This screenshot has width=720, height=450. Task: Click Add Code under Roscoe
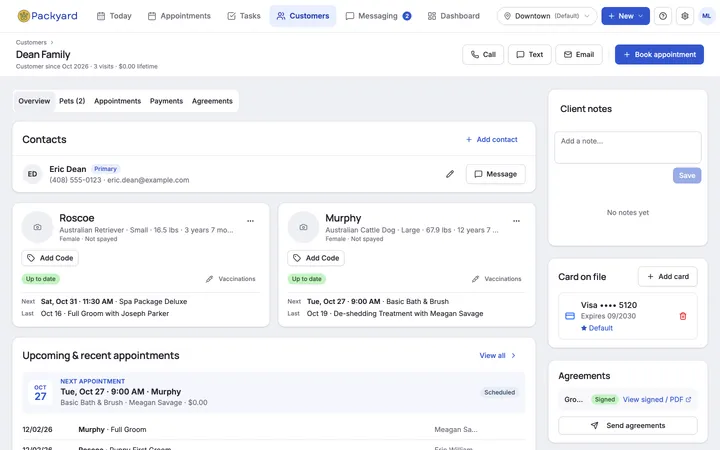pyautogui.click(x=50, y=258)
